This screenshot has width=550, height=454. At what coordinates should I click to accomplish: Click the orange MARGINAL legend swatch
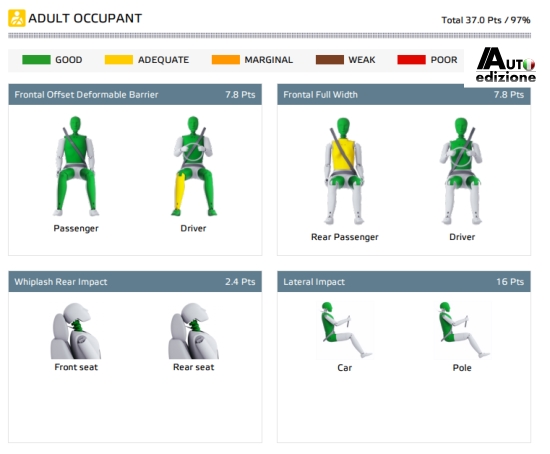(x=226, y=60)
